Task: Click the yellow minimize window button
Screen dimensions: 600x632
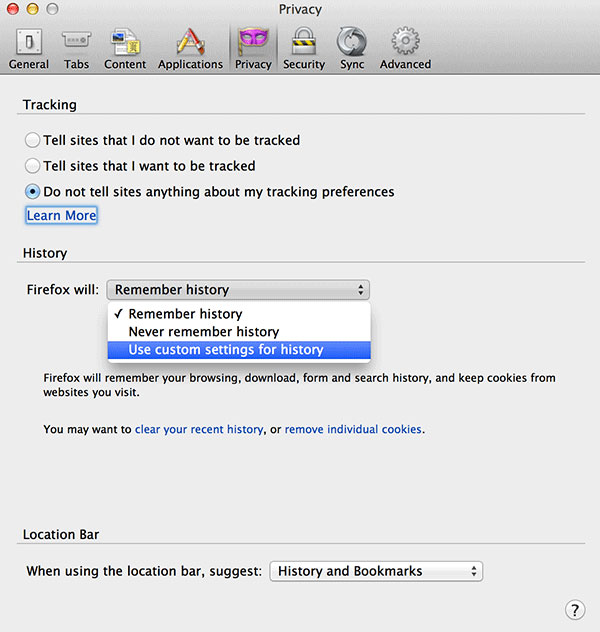Action: pos(33,9)
